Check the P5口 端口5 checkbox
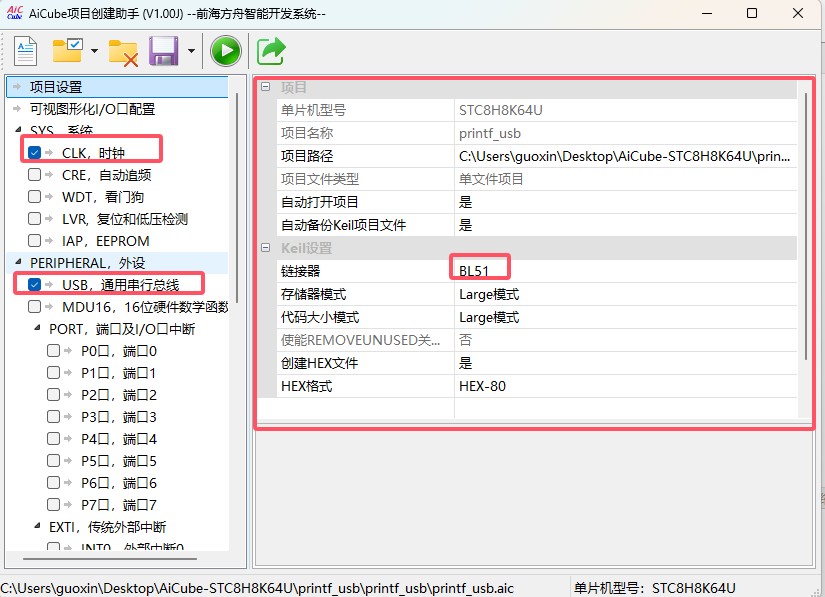Viewport: 825px width, 597px height. [53, 461]
